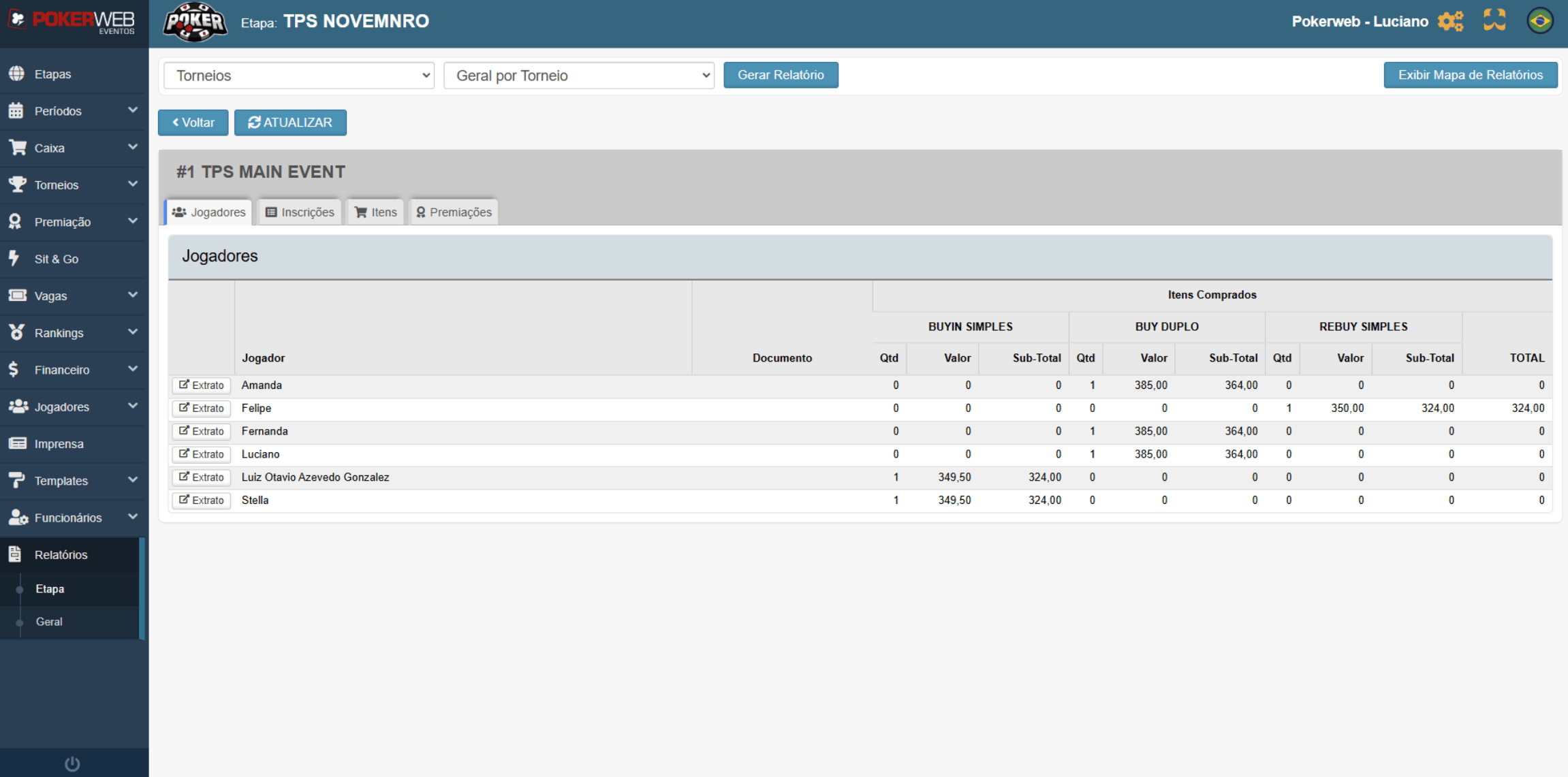Click the settings gears icon in header
The image size is (1568, 777).
tap(1450, 21)
